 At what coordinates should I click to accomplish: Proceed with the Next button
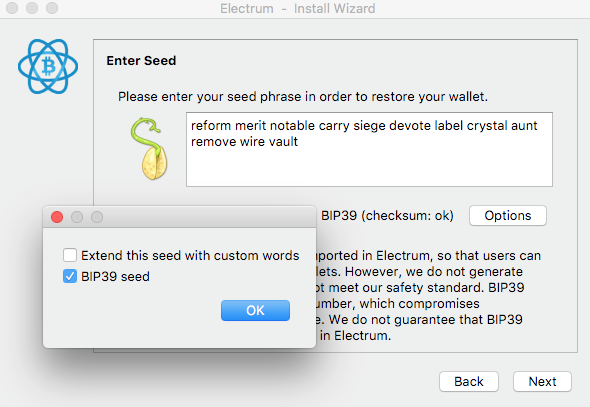(x=542, y=381)
